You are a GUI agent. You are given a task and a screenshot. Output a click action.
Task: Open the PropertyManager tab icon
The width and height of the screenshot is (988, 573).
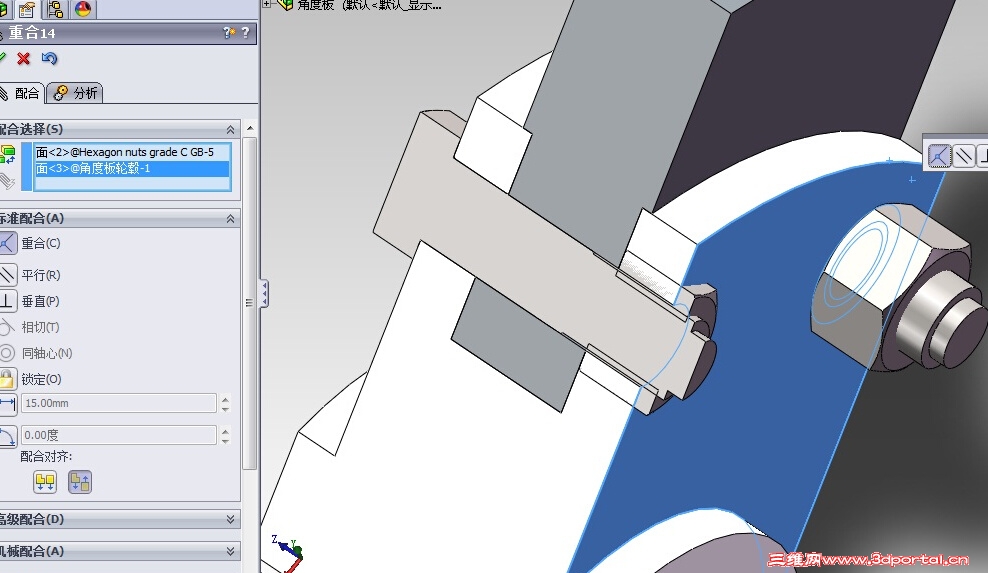click(x=27, y=9)
